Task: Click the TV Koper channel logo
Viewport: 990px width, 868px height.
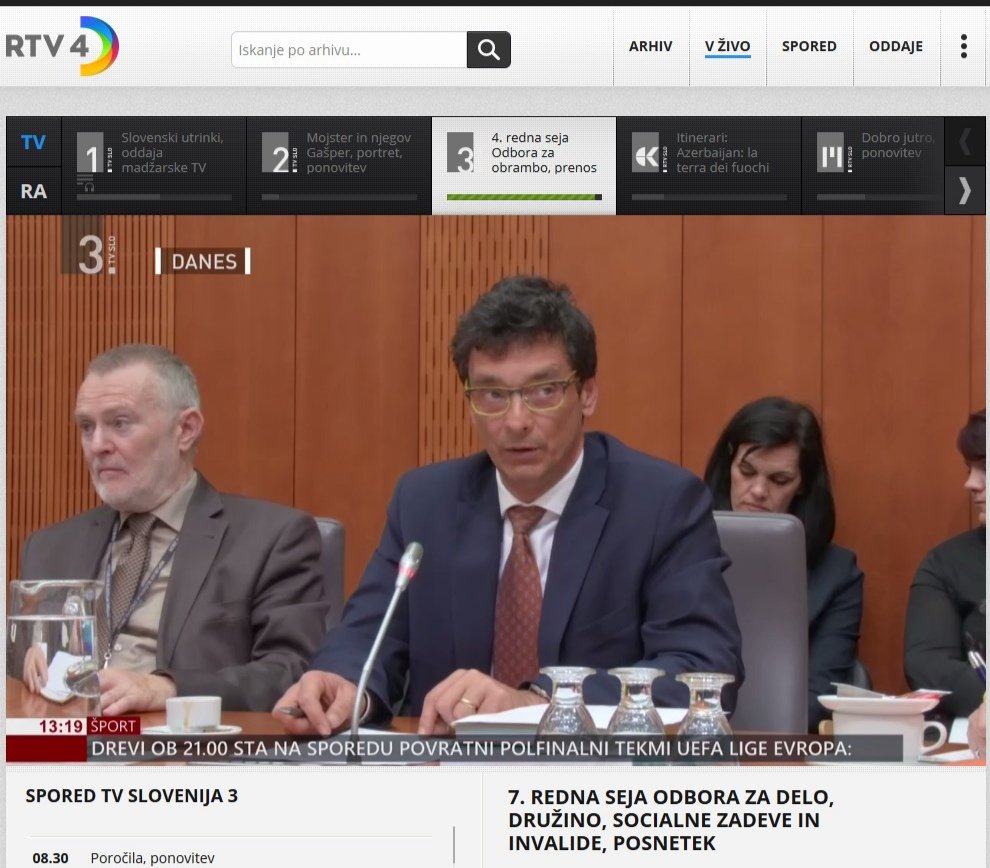Action: point(649,152)
